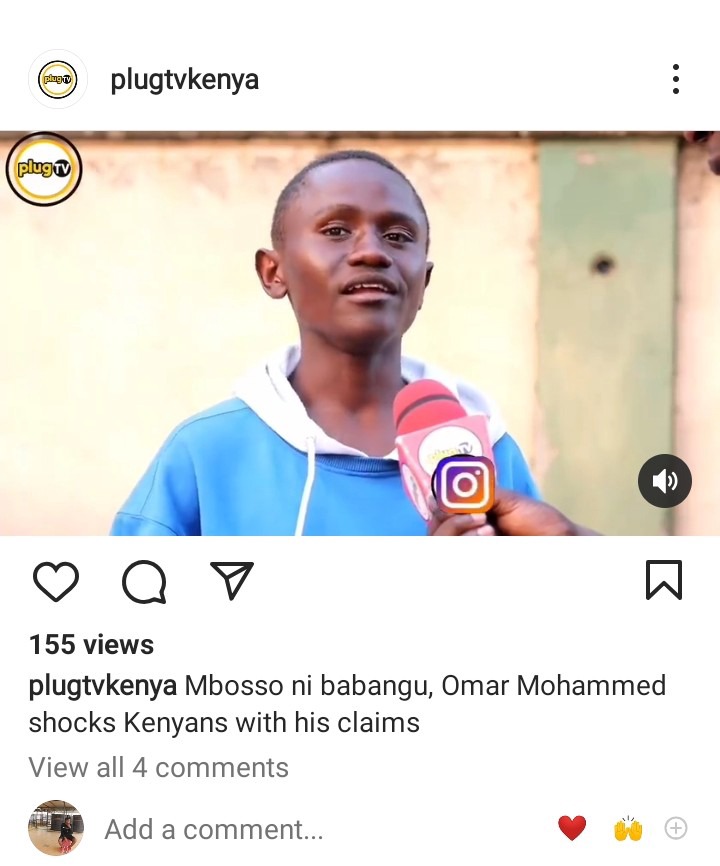Open the three-dot post options menu
The image size is (720, 866).
675,79
